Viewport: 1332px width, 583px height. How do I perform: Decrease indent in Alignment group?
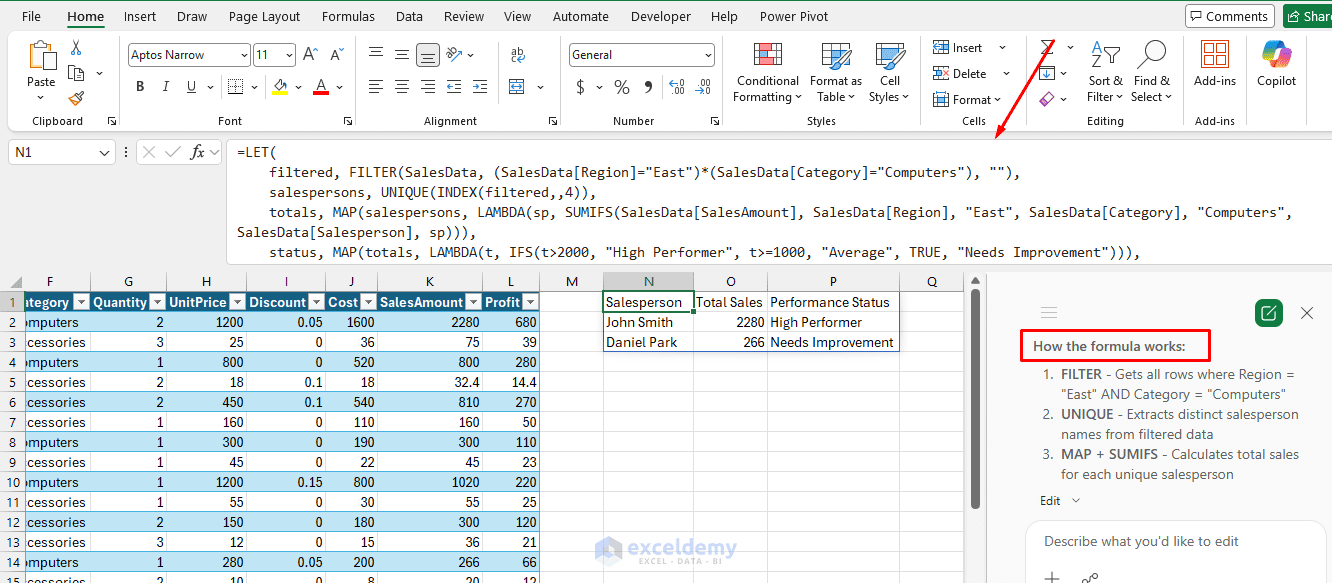pyautogui.click(x=455, y=87)
